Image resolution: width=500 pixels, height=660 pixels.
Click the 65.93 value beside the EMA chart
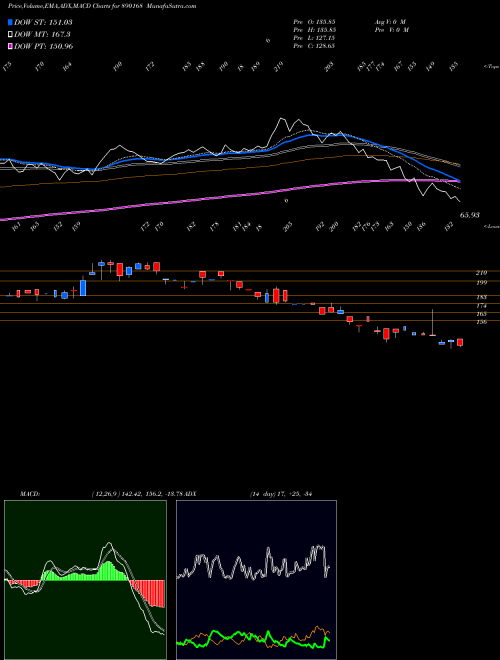point(470,215)
